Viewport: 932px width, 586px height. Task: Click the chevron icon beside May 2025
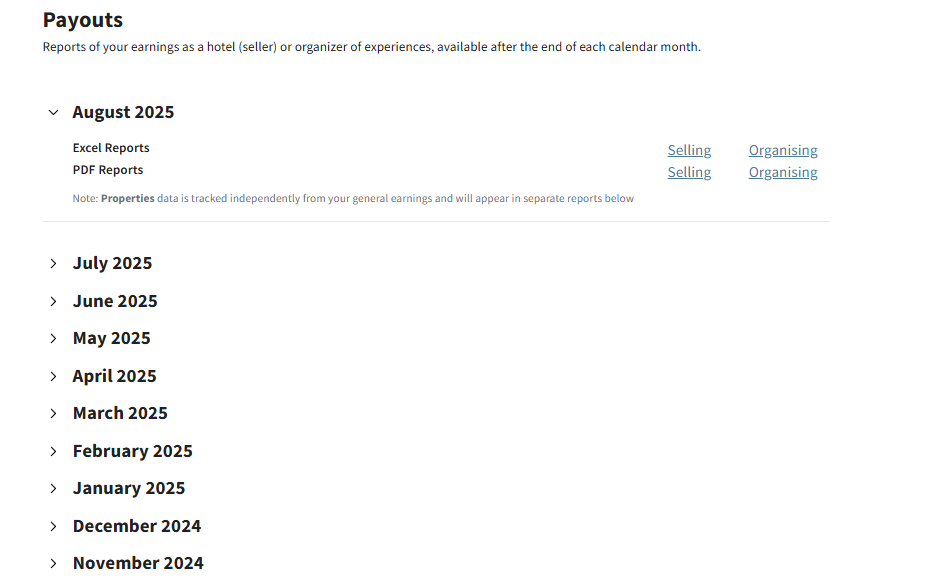(53, 339)
